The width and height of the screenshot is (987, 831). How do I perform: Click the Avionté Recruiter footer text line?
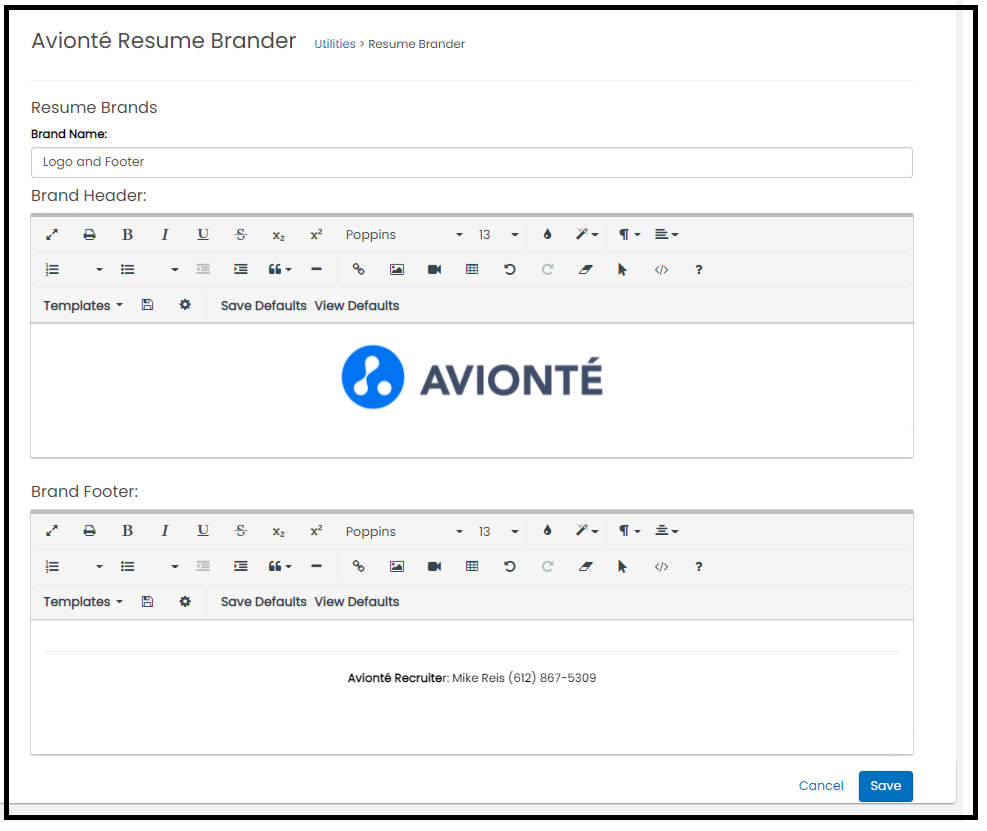coord(472,678)
